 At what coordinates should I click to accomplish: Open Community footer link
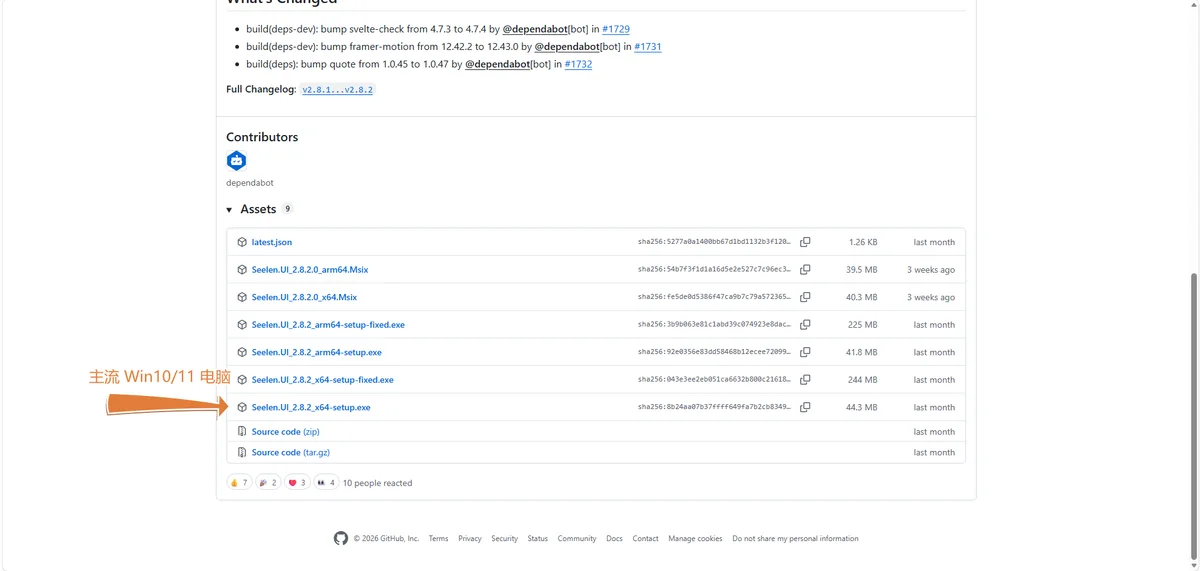(x=577, y=538)
